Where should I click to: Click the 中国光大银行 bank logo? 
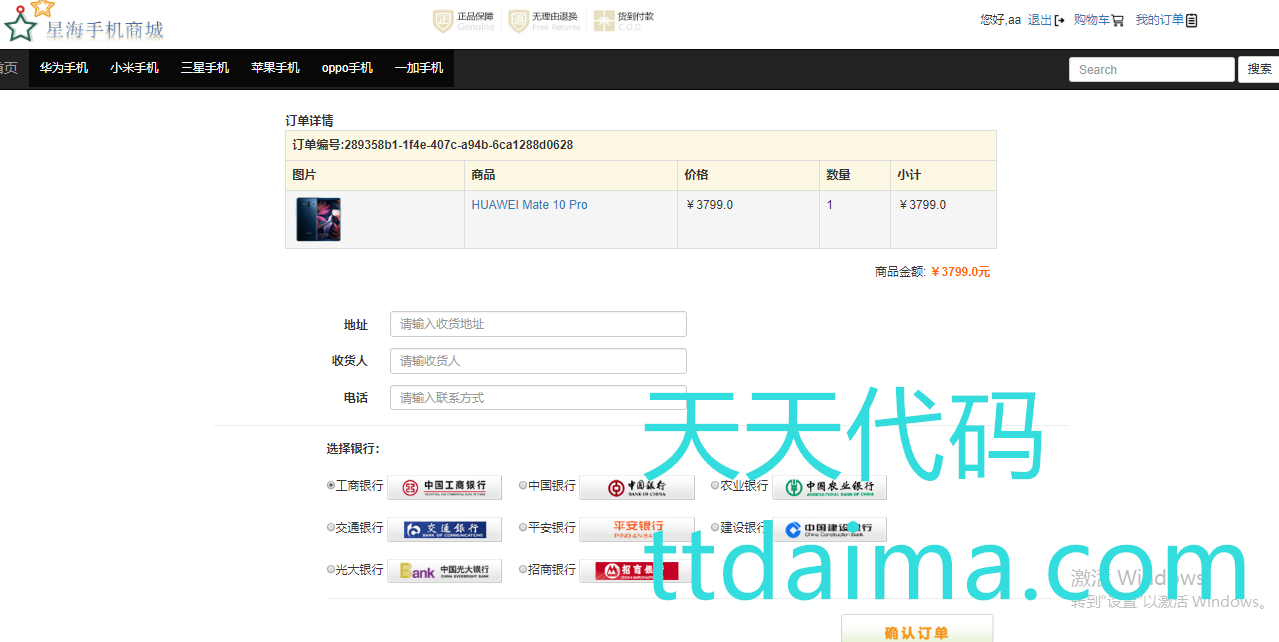[444, 571]
